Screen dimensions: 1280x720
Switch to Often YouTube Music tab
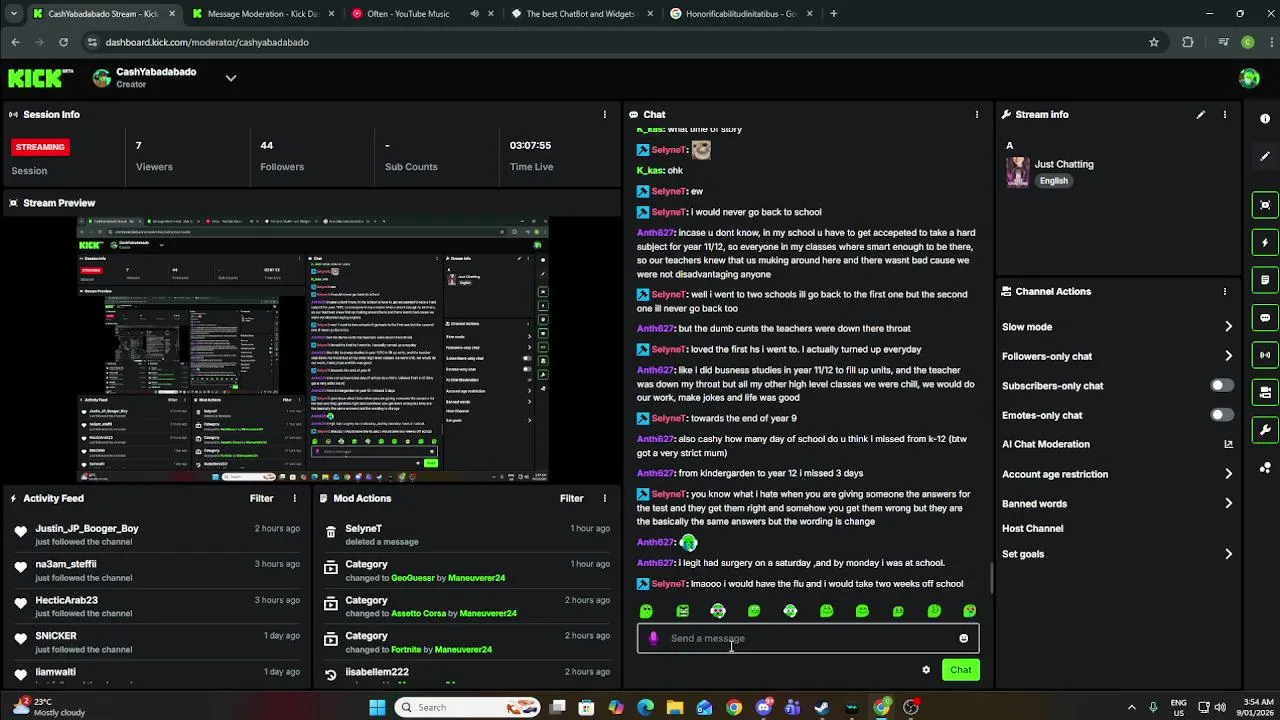pos(422,14)
